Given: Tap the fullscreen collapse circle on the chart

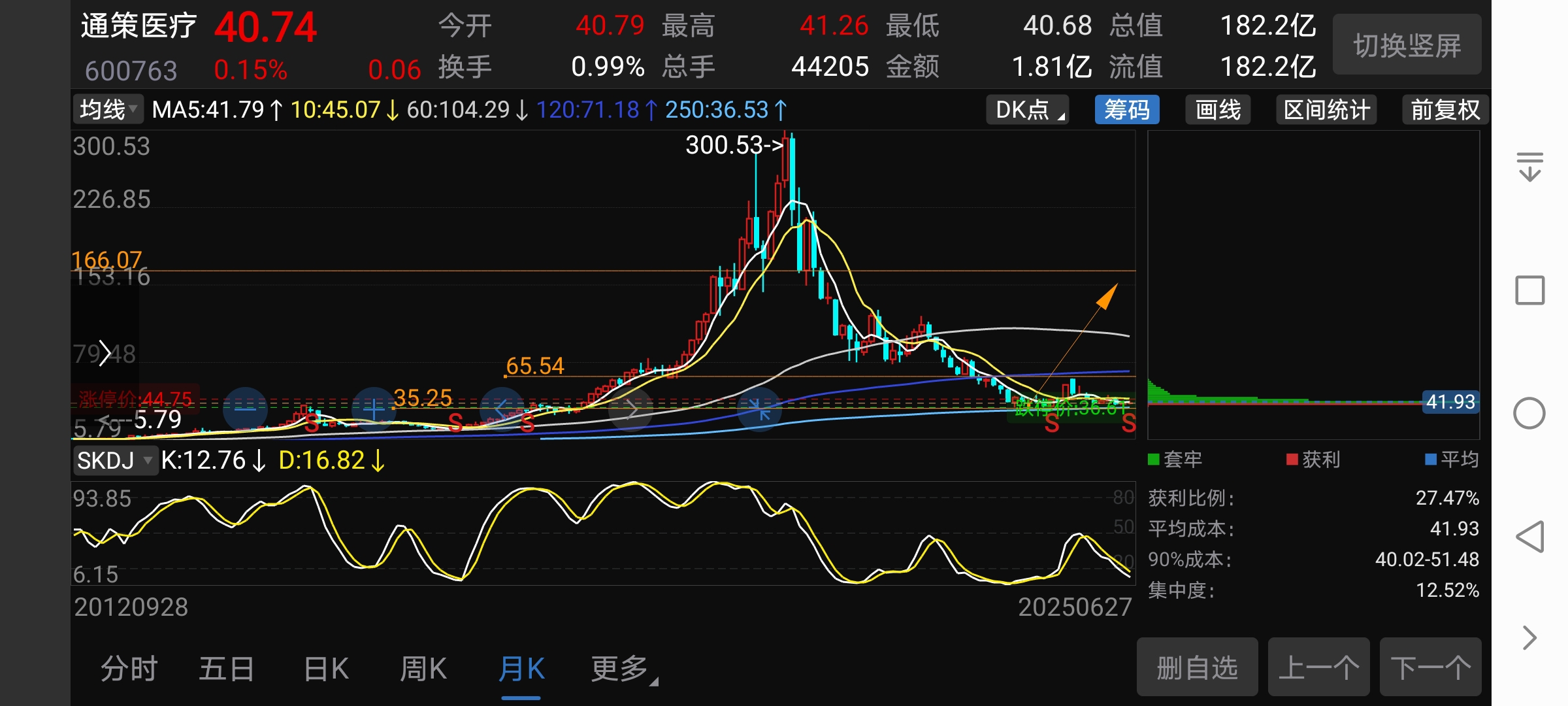Looking at the screenshot, I should [x=759, y=409].
